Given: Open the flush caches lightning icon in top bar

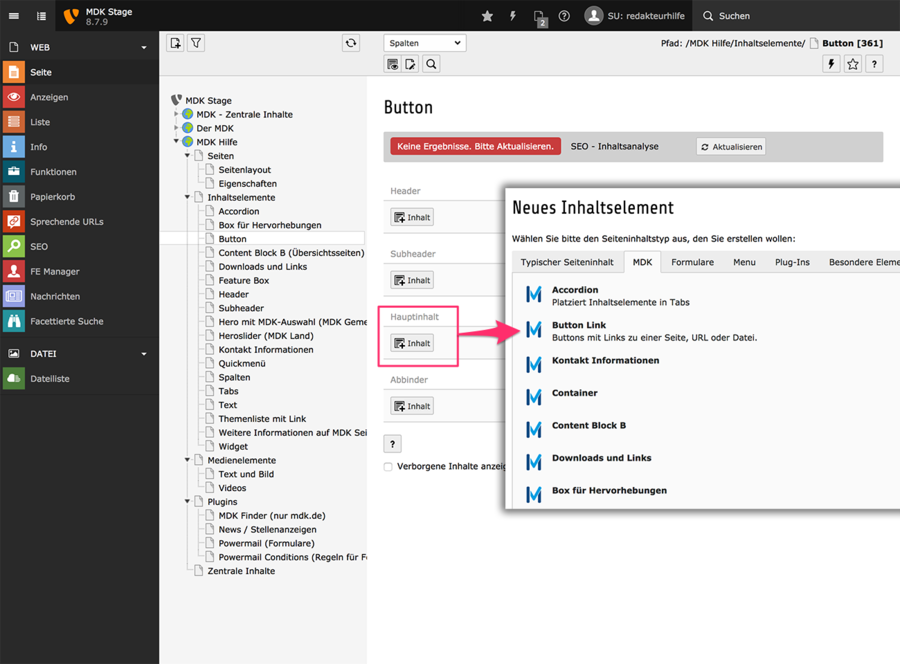Looking at the screenshot, I should [x=513, y=16].
